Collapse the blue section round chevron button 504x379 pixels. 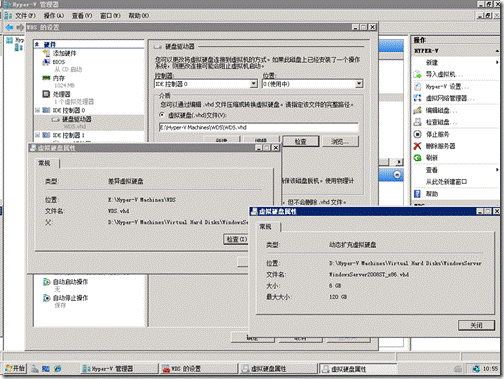point(397,175)
